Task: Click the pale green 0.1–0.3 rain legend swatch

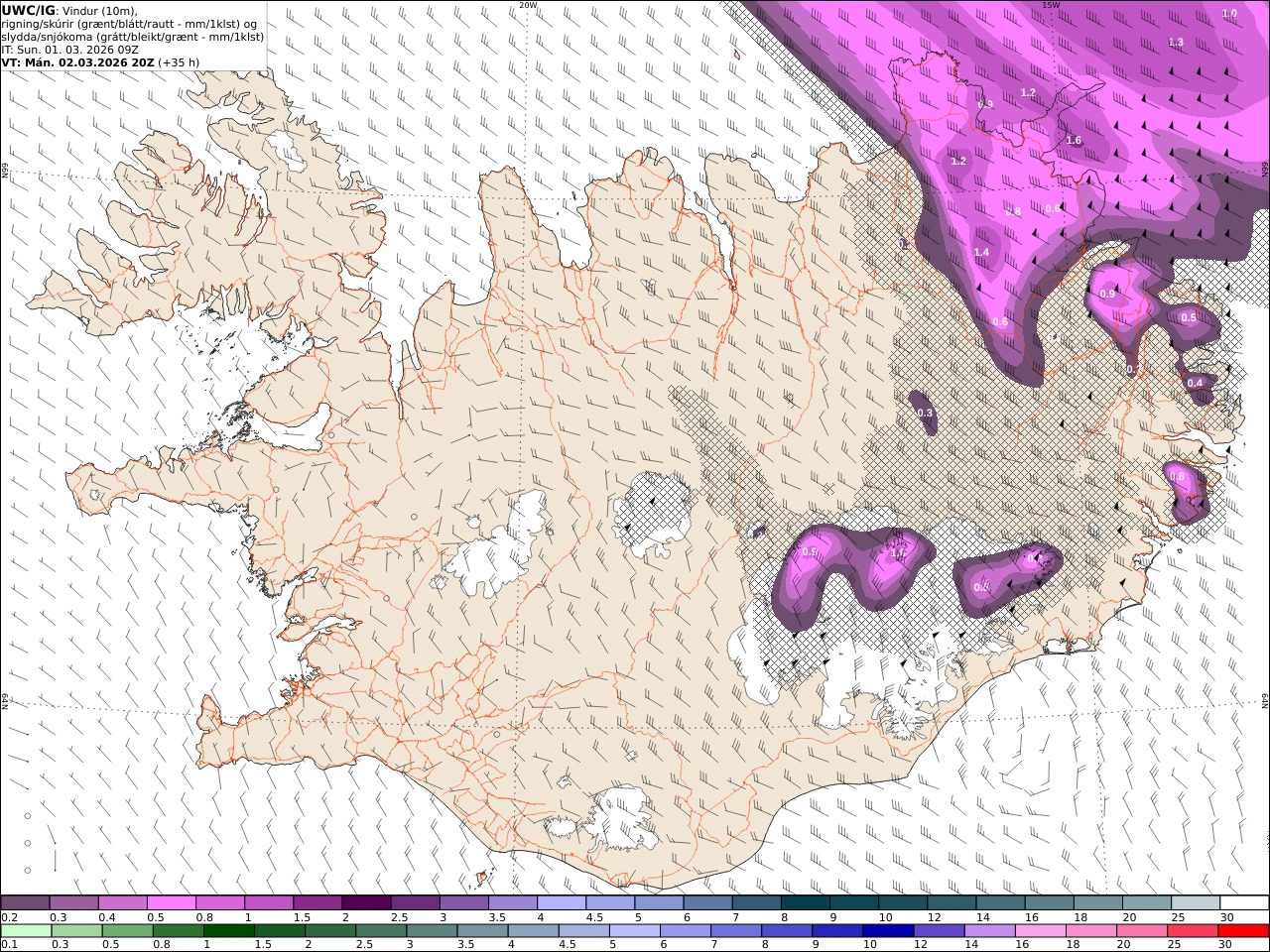Action: click(26, 930)
